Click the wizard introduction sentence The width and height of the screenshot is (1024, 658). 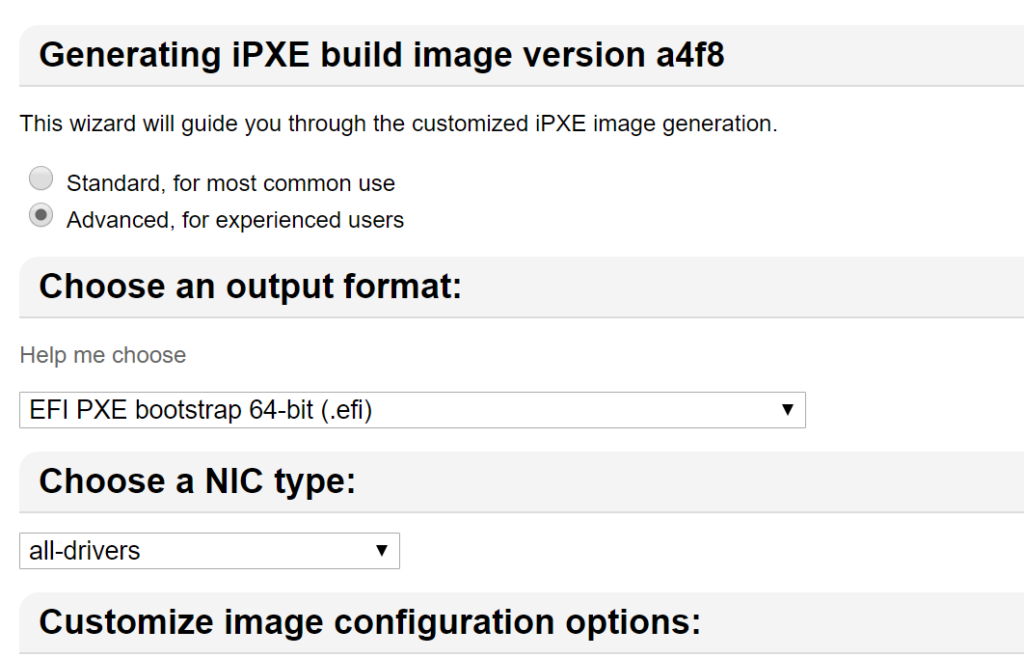coord(398,125)
